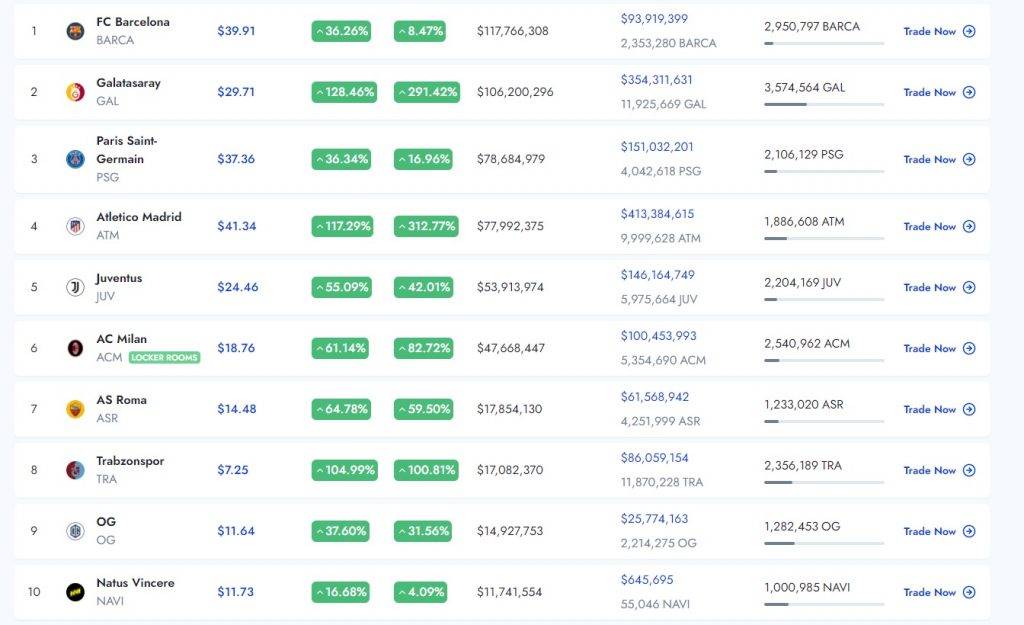Click Atletico Madrid's 312.77% change badge
Image resolution: width=1024 pixels, height=625 pixels.
426,226
